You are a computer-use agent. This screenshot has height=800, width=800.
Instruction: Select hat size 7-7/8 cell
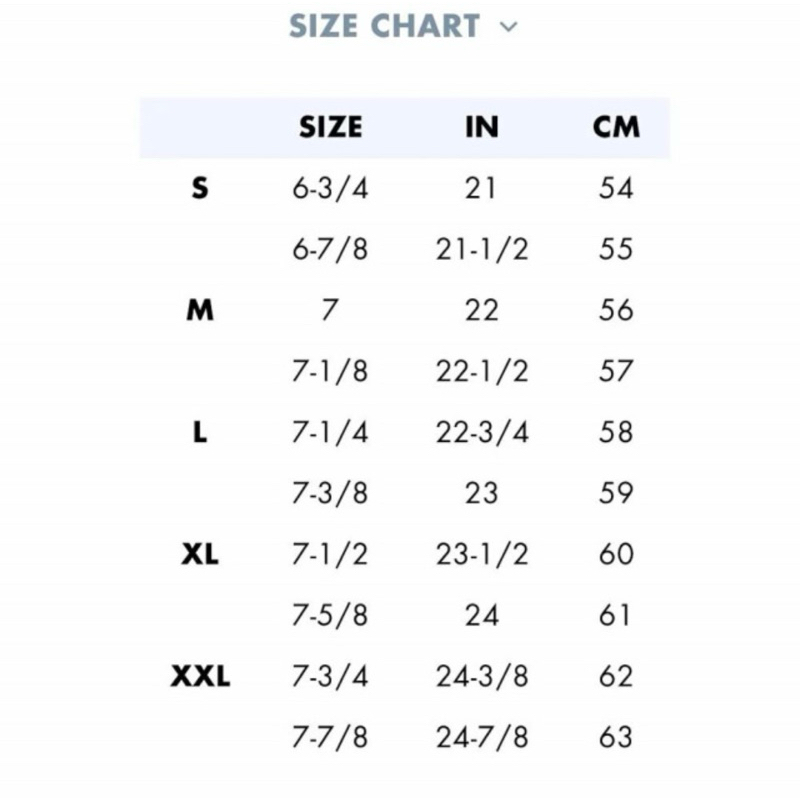coord(330,737)
